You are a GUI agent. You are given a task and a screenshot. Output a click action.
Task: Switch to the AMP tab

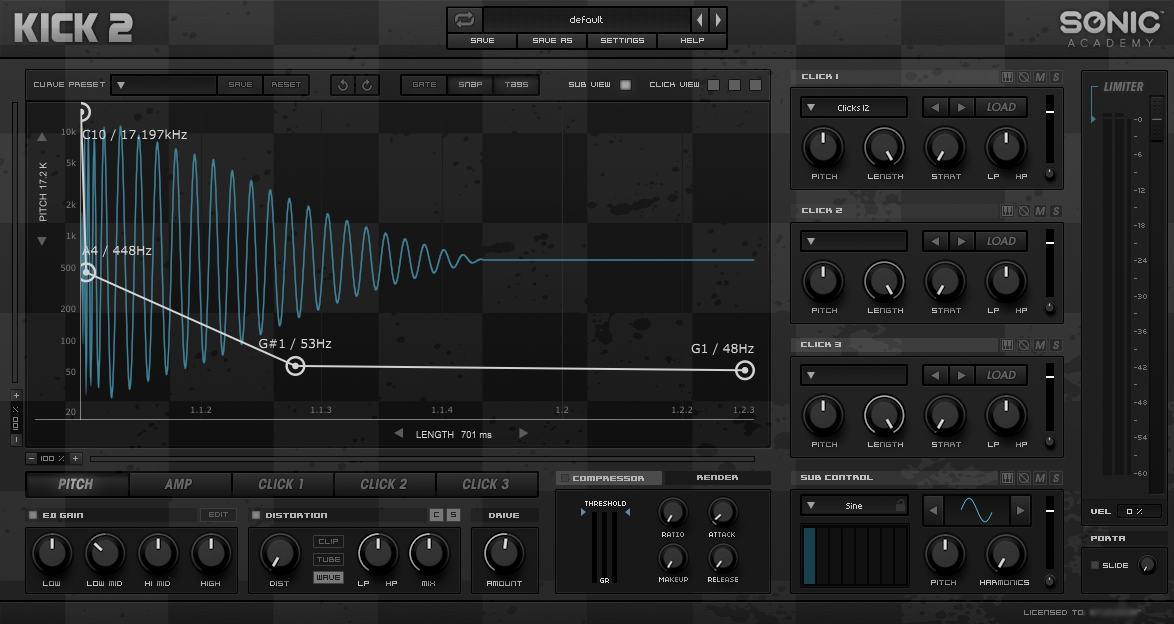(x=178, y=484)
